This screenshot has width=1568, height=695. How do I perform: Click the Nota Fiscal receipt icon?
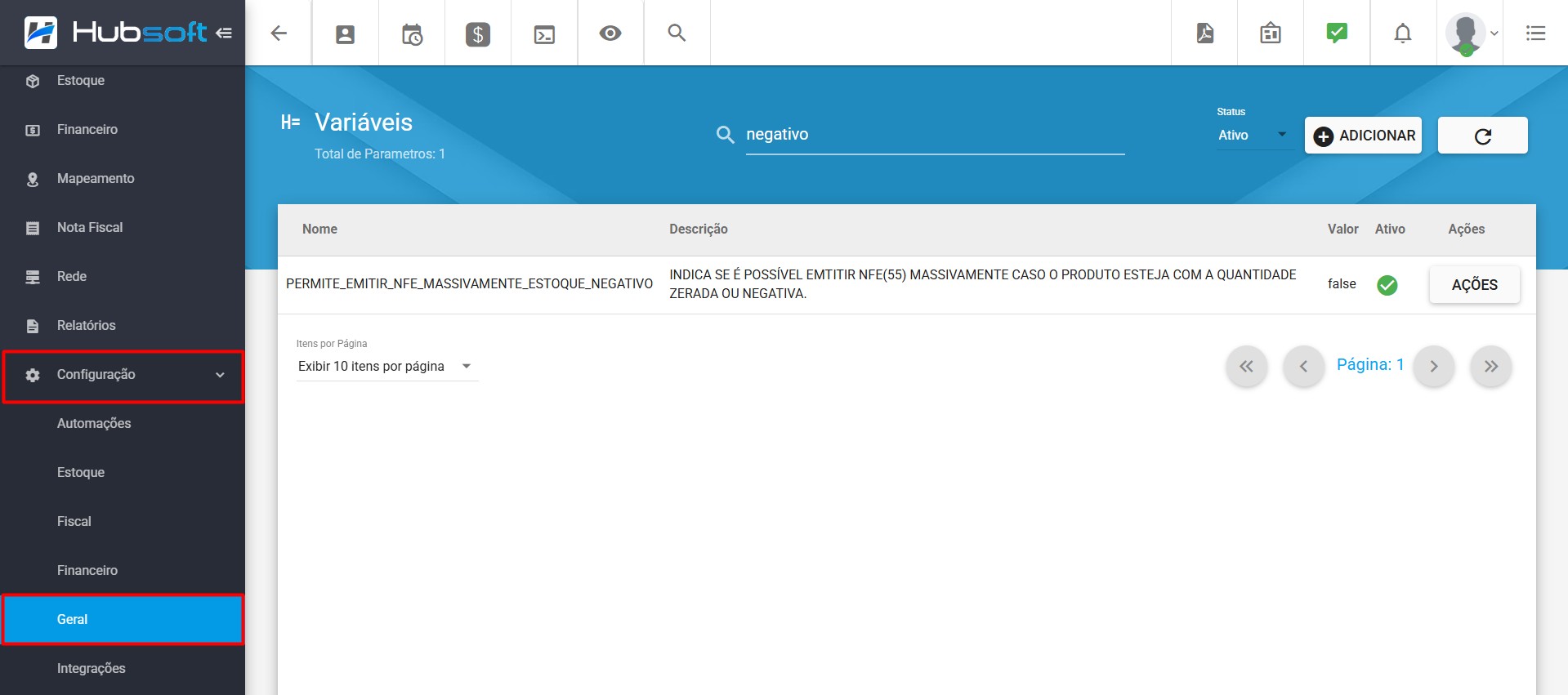(x=33, y=228)
